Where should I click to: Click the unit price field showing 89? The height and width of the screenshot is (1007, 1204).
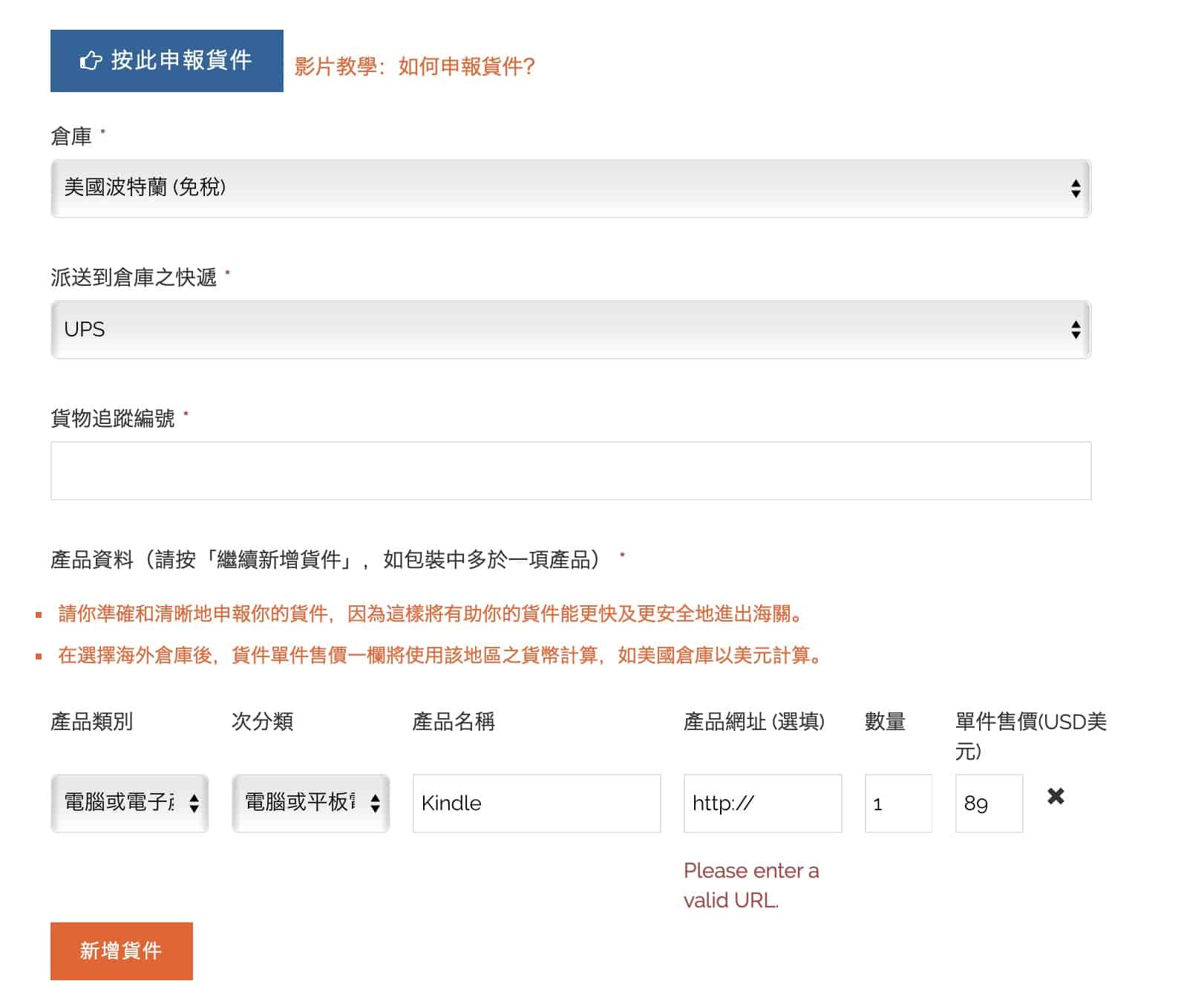click(988, 803)
